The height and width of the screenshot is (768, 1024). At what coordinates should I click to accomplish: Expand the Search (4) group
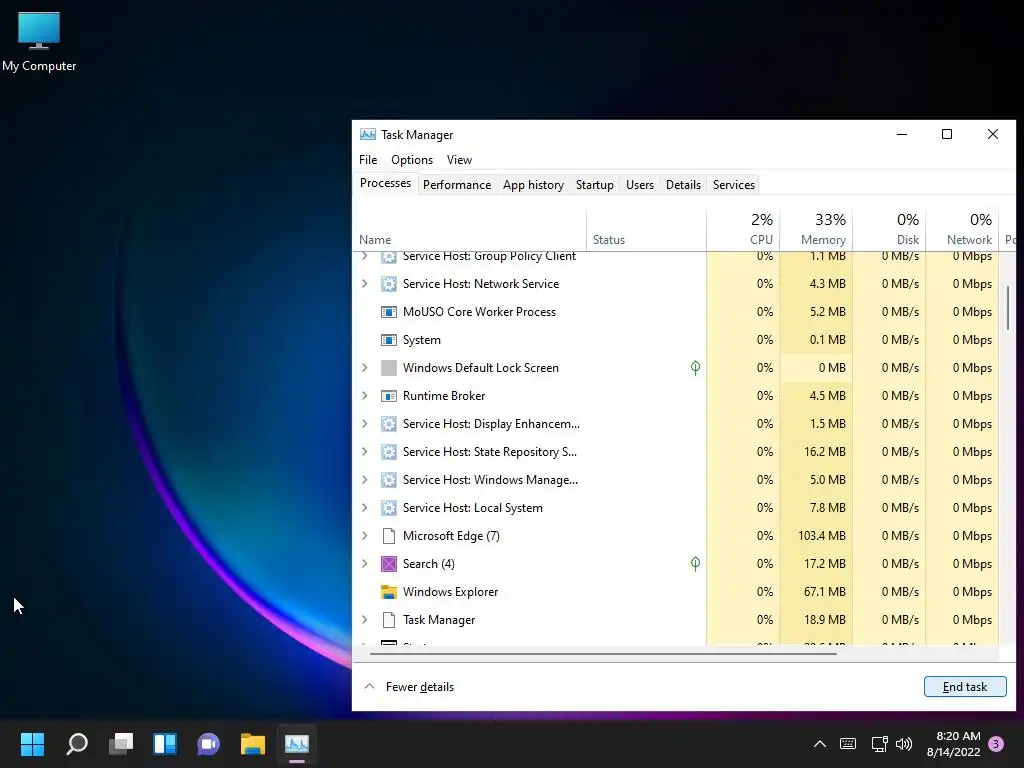pyautogui.click(x=364, y=564)
